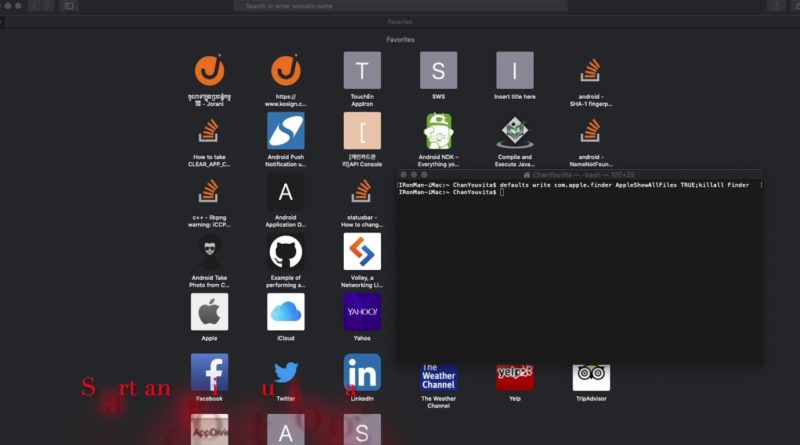Viewport: 800px width, 445px height.
Task: Open the AppDividend favorite tile
Action: [209, 430]
